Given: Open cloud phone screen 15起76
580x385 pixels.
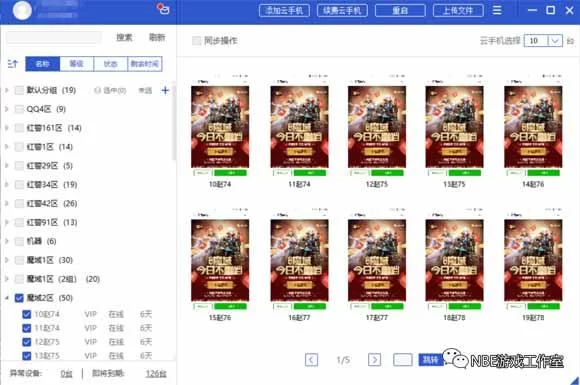Looking at the screenshot, I should click(x=220, y=260).
